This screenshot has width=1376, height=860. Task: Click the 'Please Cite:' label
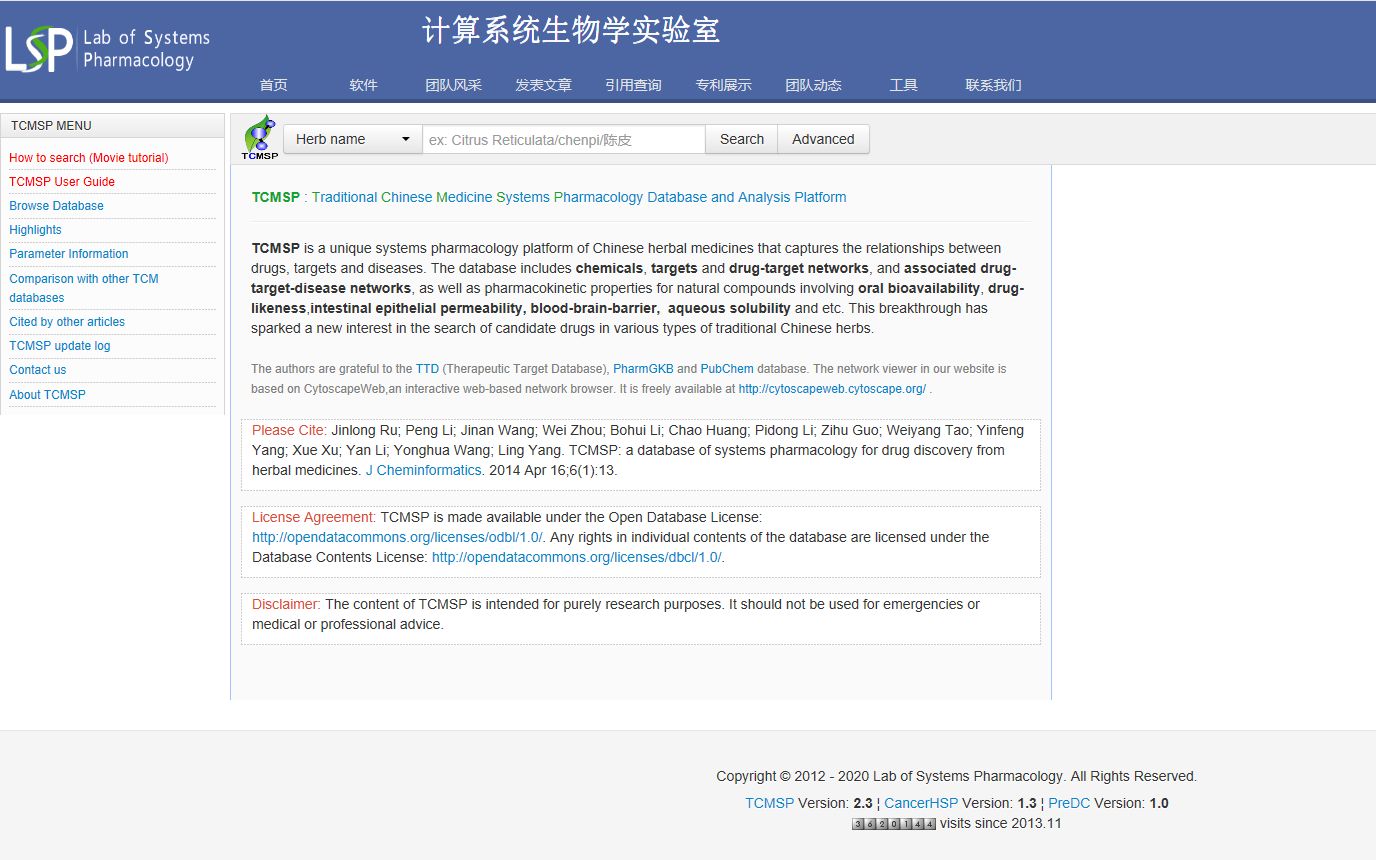[x=289, y=430]
